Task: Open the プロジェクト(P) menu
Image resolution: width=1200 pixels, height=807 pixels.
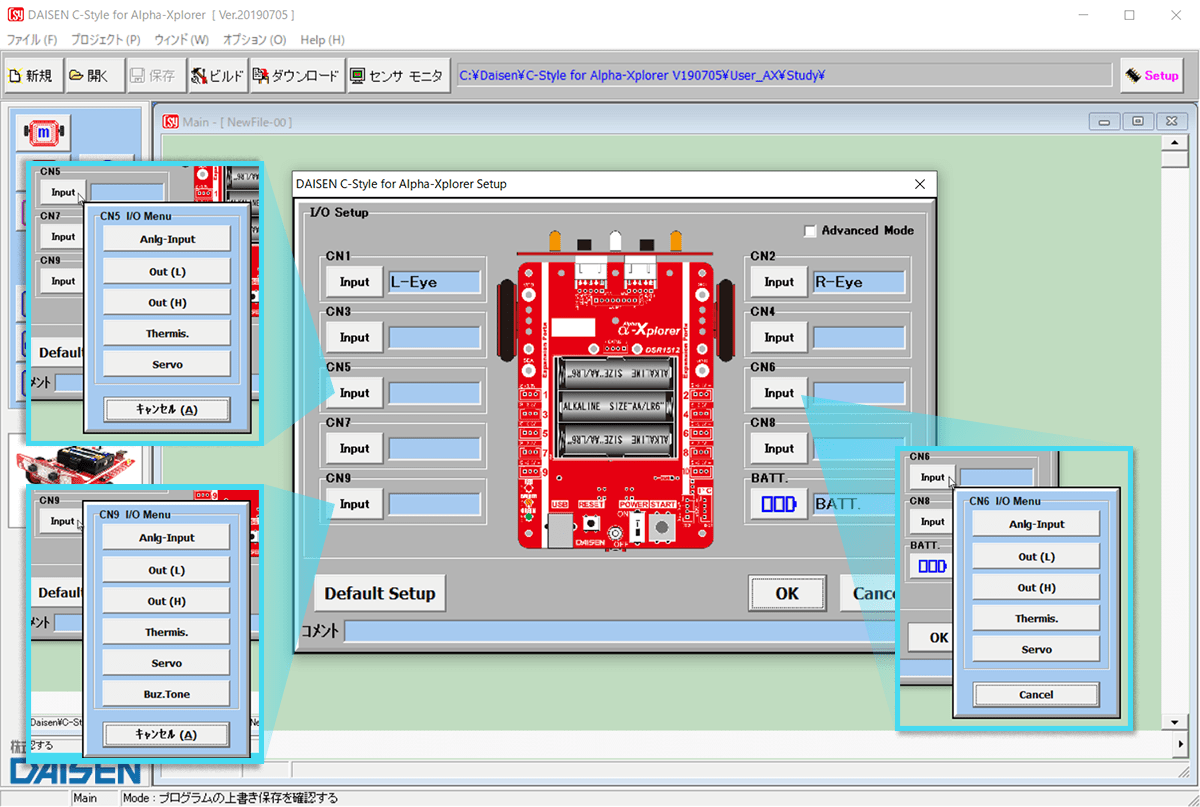Action: click(x=105, y=40)
